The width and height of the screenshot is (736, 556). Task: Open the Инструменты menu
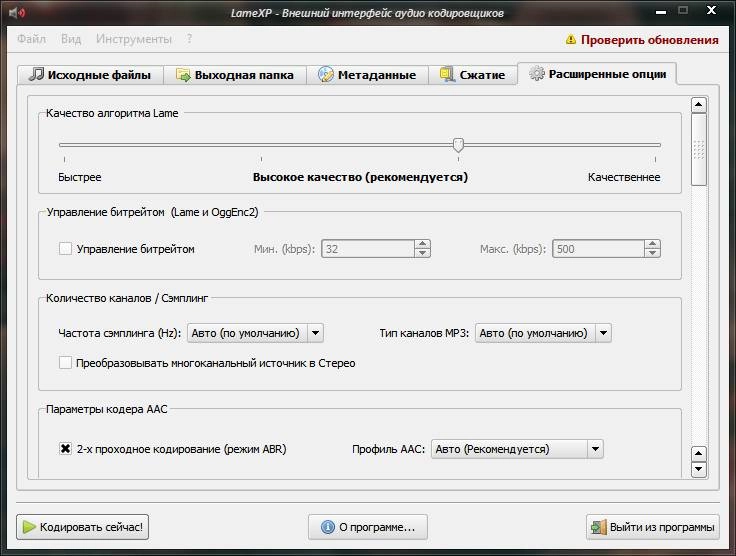coord(134,39)
